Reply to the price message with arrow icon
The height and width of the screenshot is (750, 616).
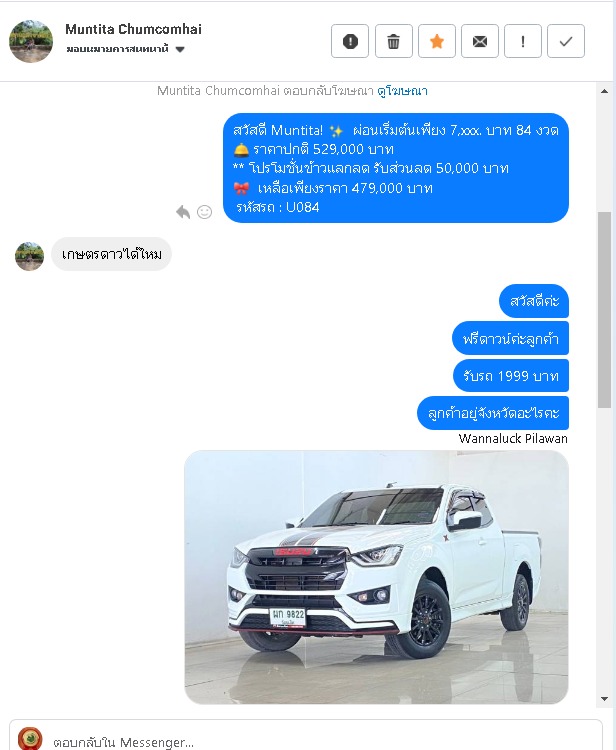183,211
